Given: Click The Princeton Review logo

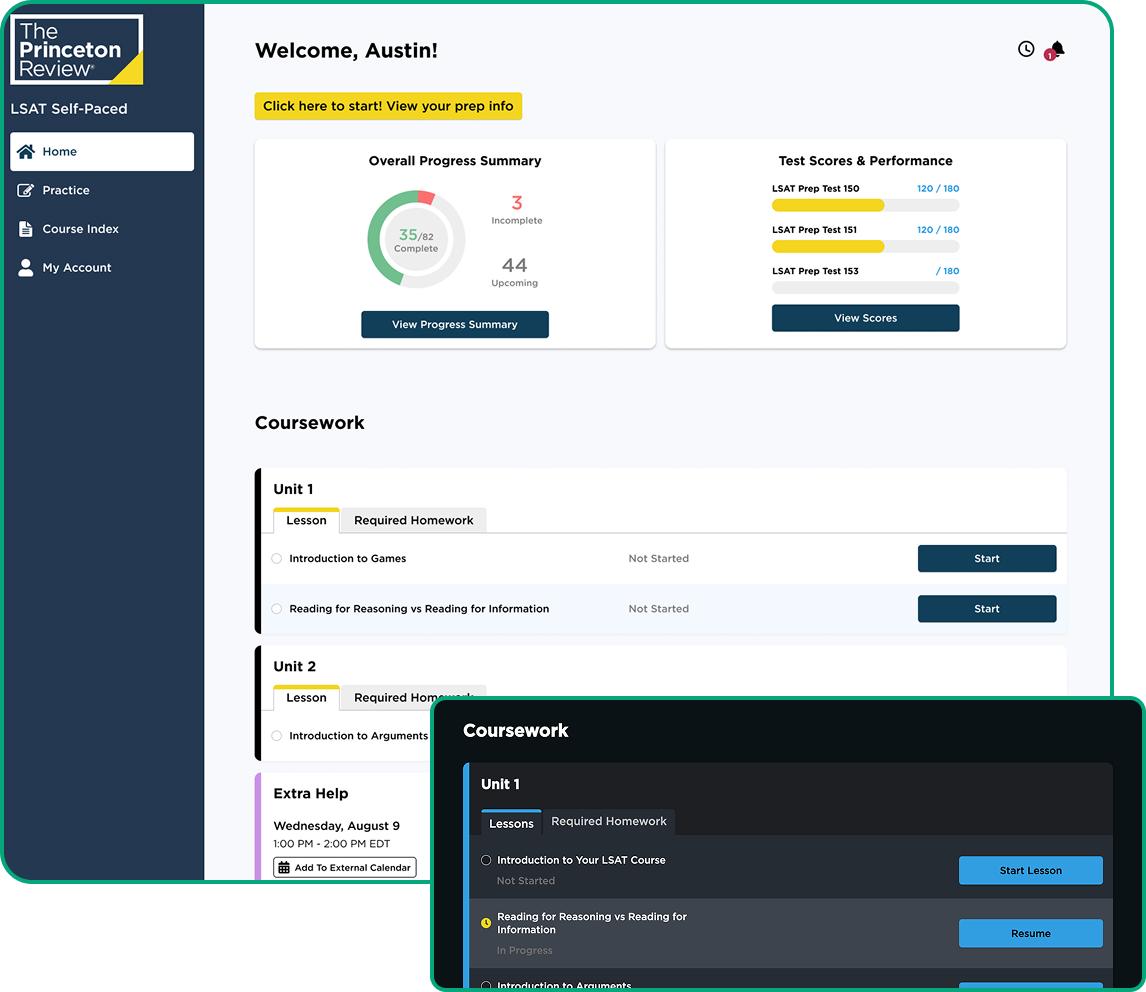Looking at the screenshot, I should click(x=76, y=50).
